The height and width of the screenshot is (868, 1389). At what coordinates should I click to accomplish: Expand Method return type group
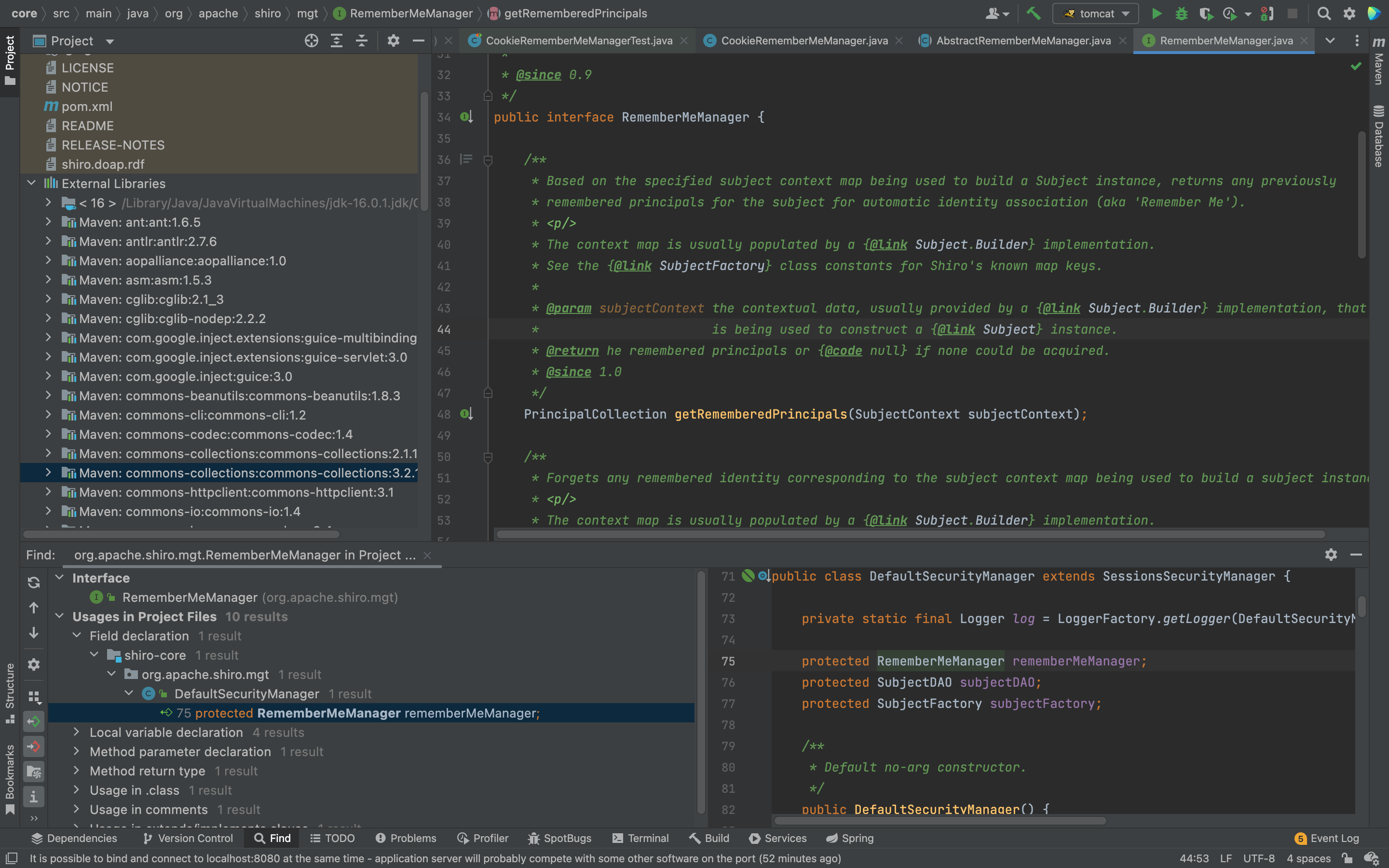pyautogui.click(x=76, y=771)
